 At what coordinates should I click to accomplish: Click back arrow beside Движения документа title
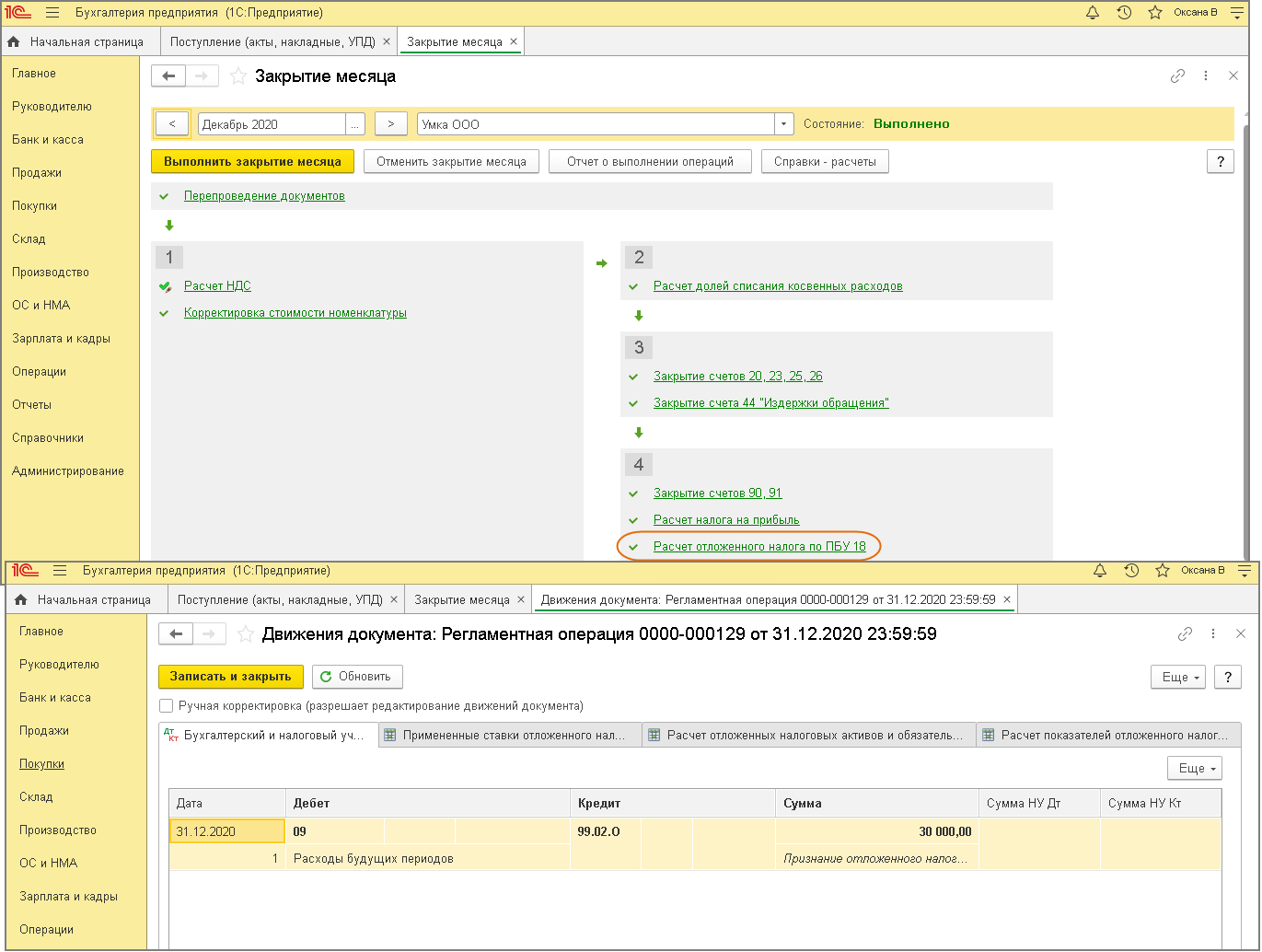coord(176,633)
